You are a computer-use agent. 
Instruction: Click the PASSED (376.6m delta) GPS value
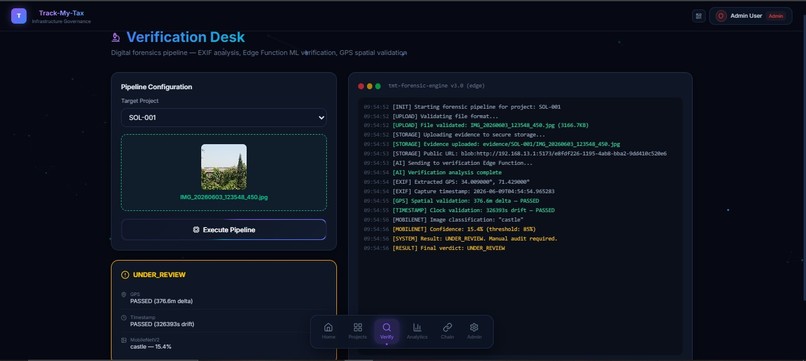pos(161,301)
